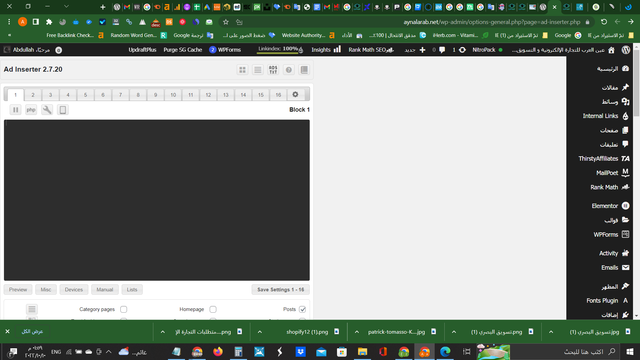
Task: Open WPForms in the admin bar
Action: (225, 50)
